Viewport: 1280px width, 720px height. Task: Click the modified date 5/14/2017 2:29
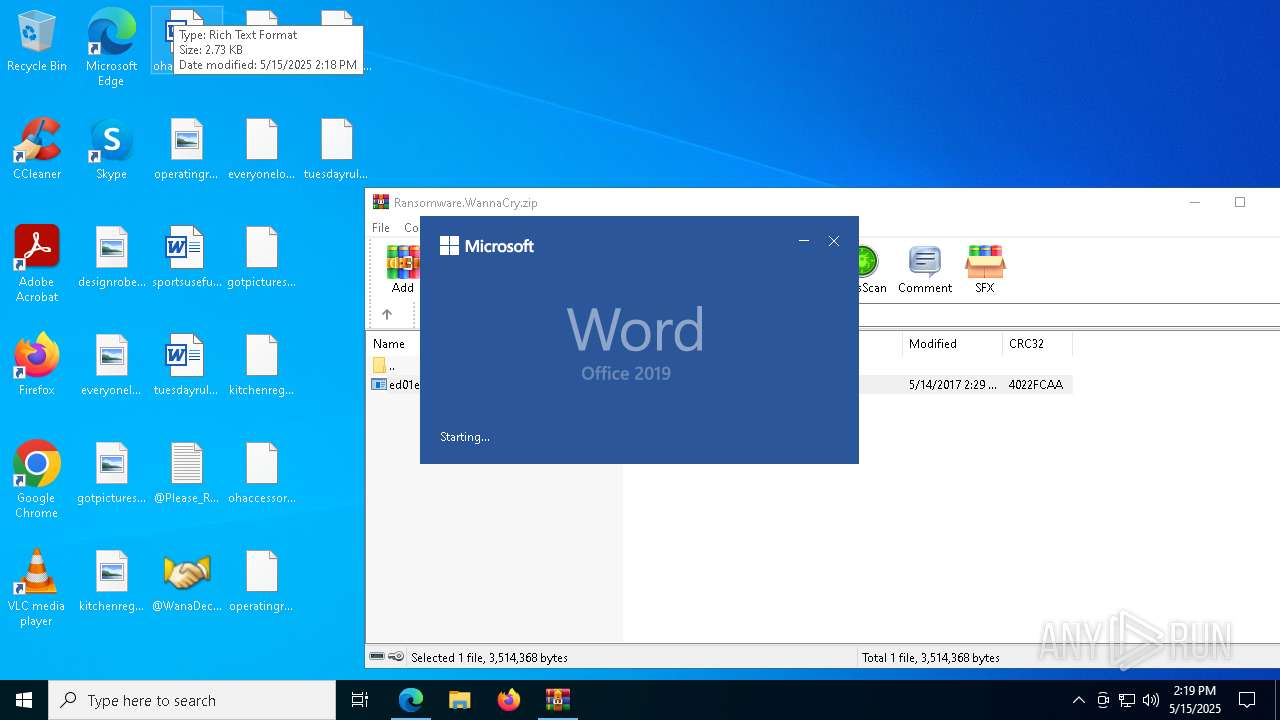pos(953,385)
